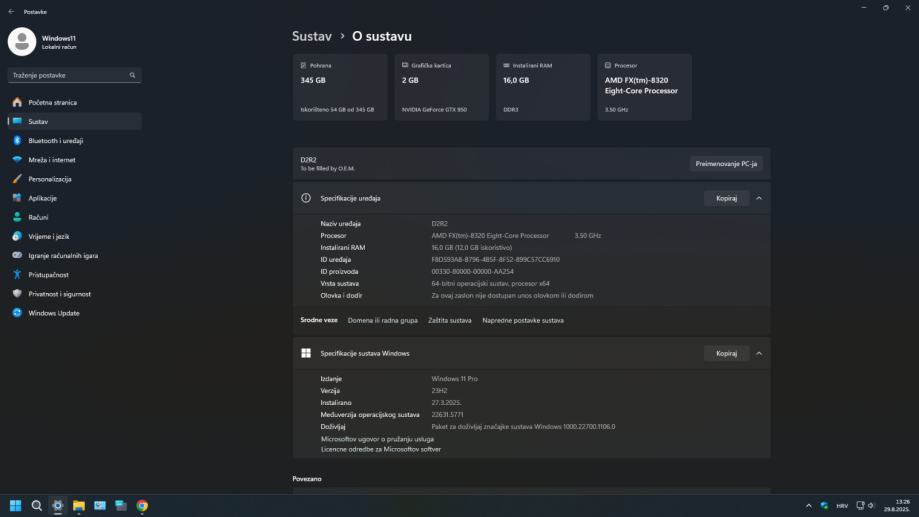Collapse Specifikacije uređaja section chevron
Viewport: 919px width, 517px height.
[759, 198]
